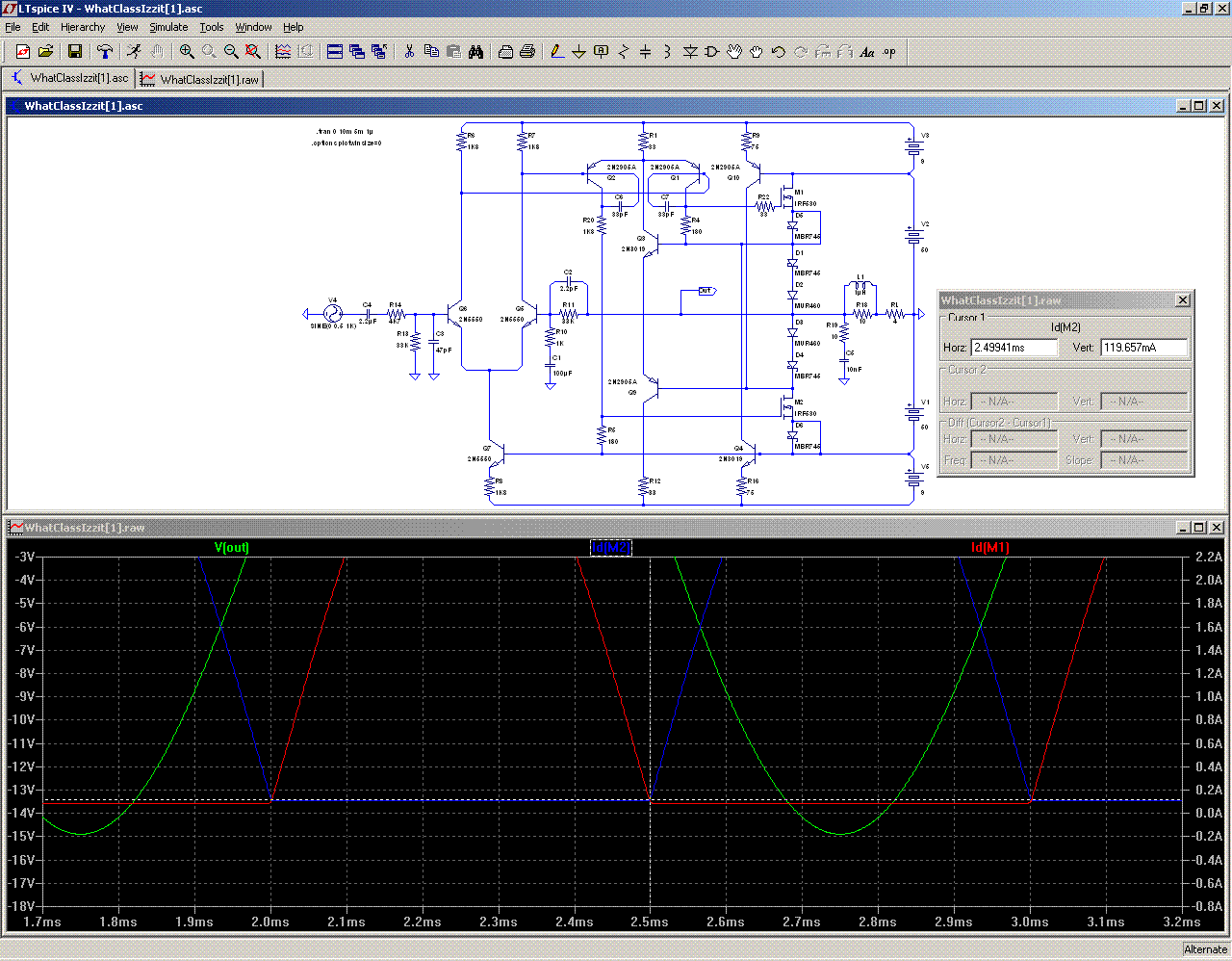Click the Zoom to Fit crossed magnifier icon
Image resolution: width=1232 pixels, height=961 pixels.
point(253,52)
